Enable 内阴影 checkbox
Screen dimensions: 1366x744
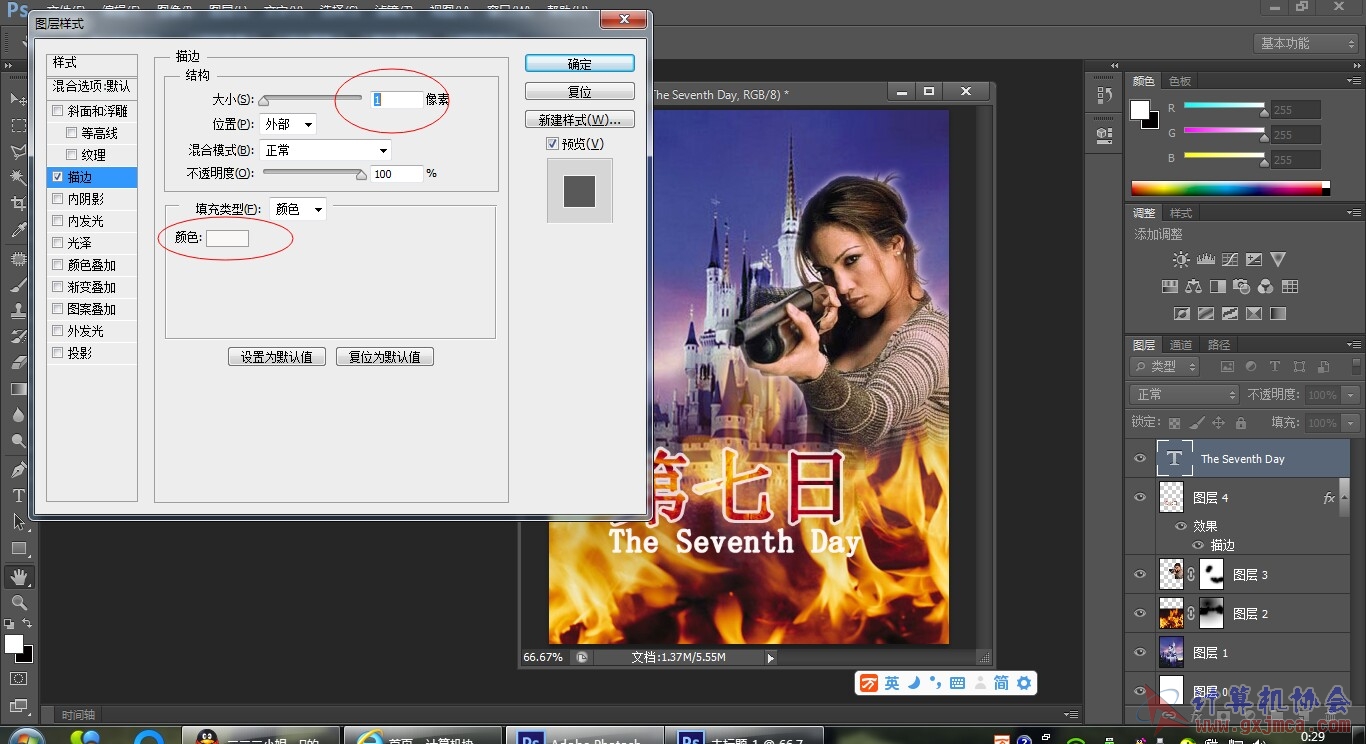58,199
